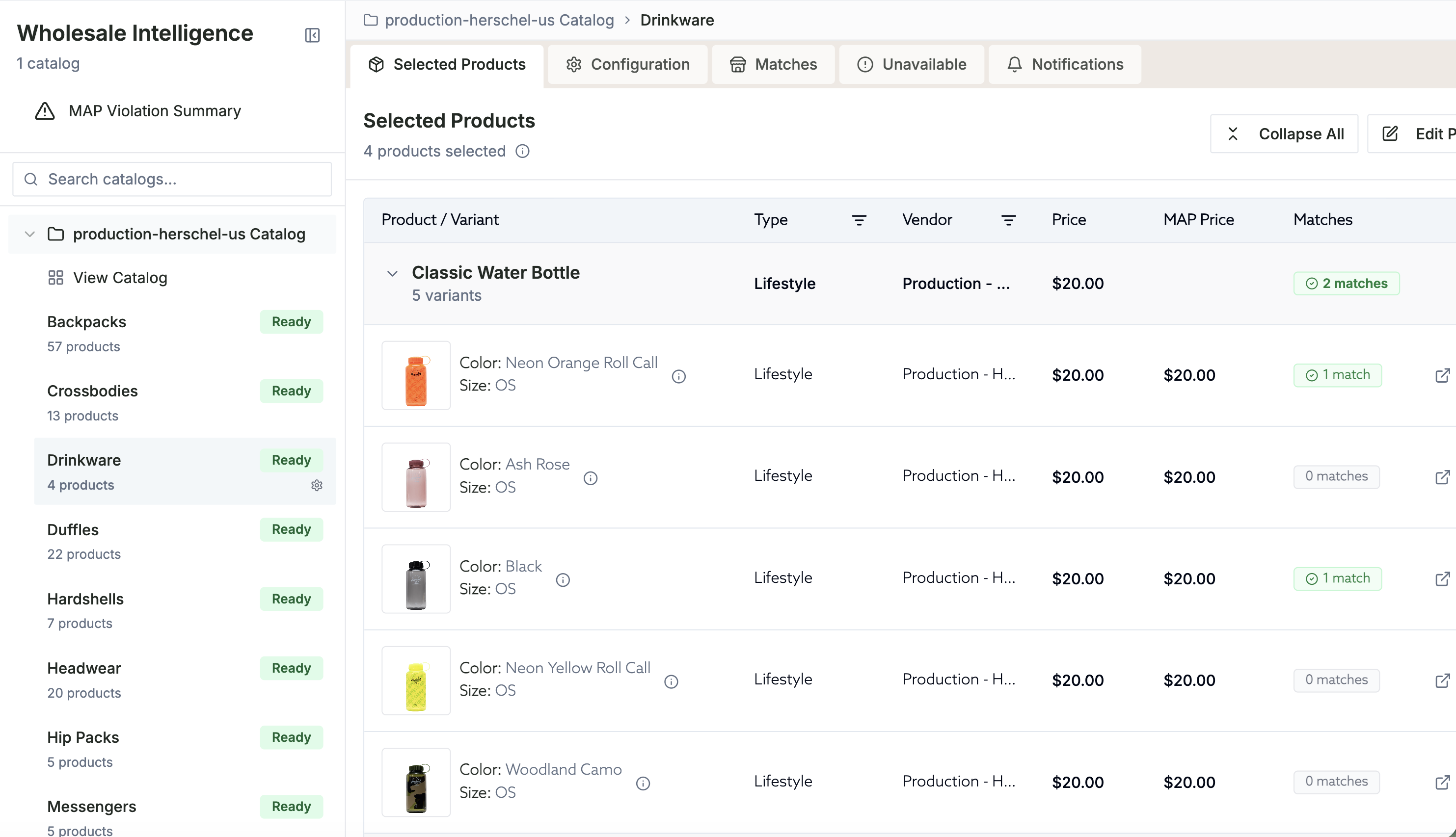This screenshot has width=1456, height=837.
Task: Click Neon Yellow Roll Call bottle thumbnail
Action: tap(416, 680)
